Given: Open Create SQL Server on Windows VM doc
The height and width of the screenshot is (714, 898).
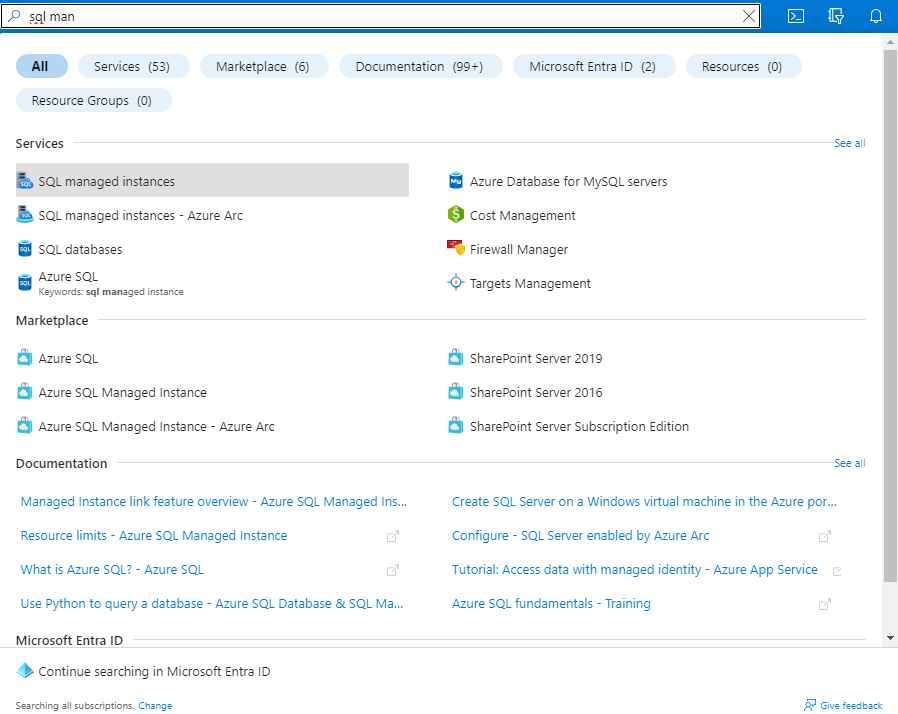Looking at the screenshot, I should click(x=644, y=502).
